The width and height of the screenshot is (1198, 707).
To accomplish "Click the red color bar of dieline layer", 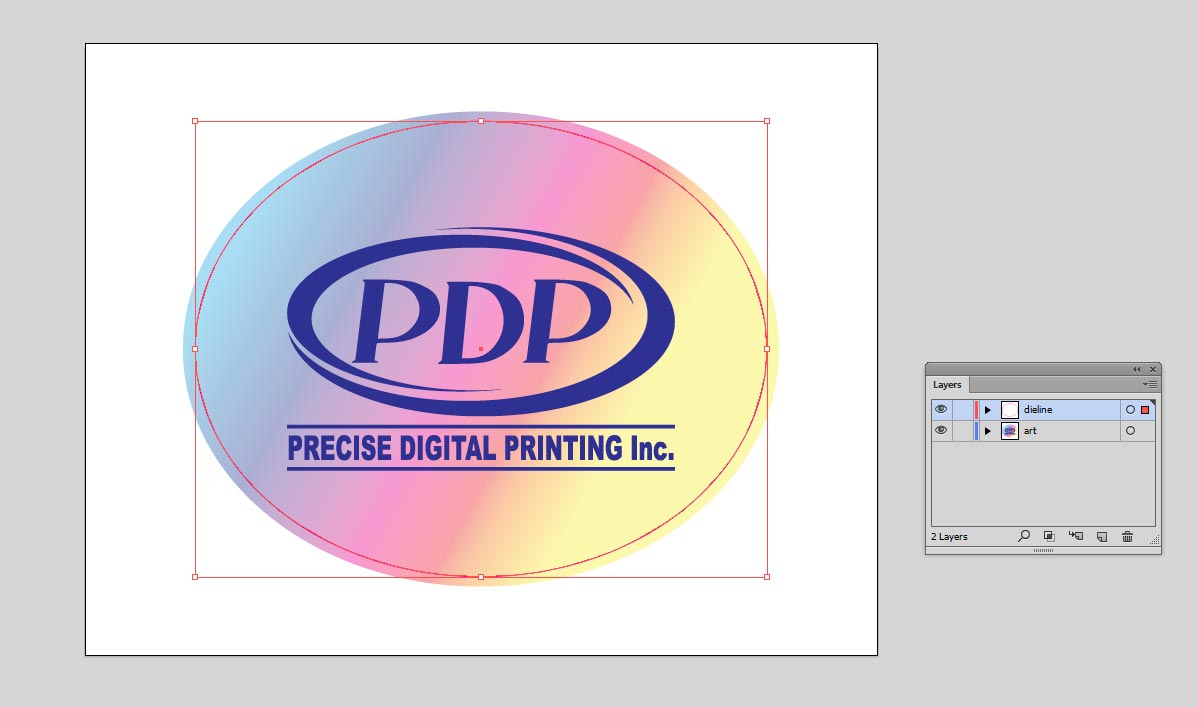I will click(976, 410).
